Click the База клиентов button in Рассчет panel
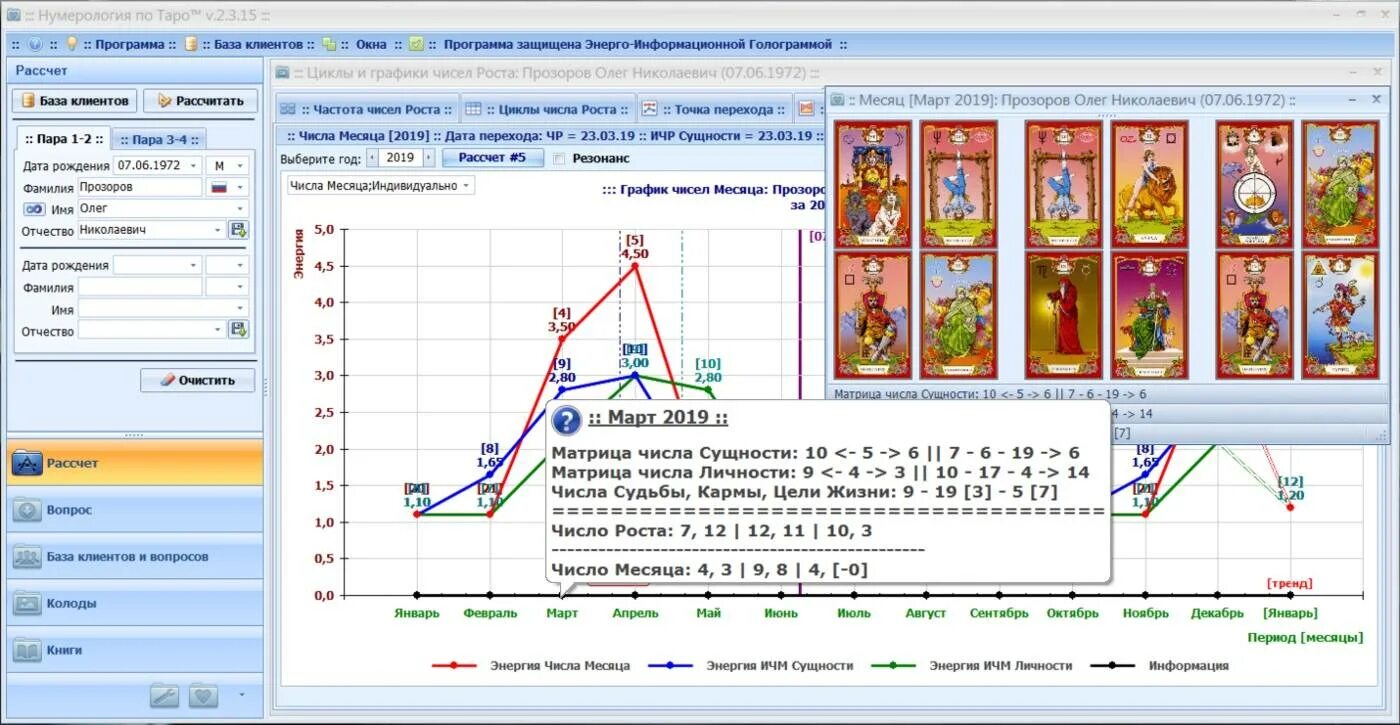The height and width of the screenshot is (725, 1400). coord(75,101)
